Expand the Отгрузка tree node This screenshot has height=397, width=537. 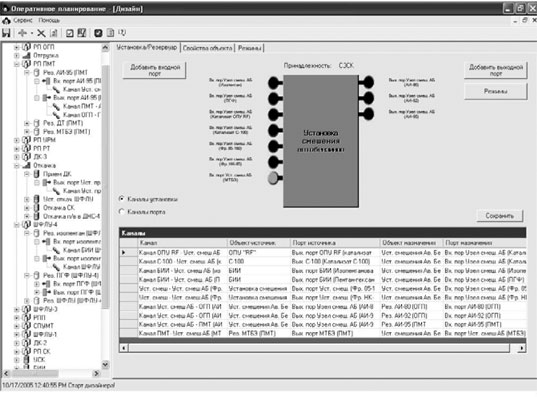tap(16, 55)
